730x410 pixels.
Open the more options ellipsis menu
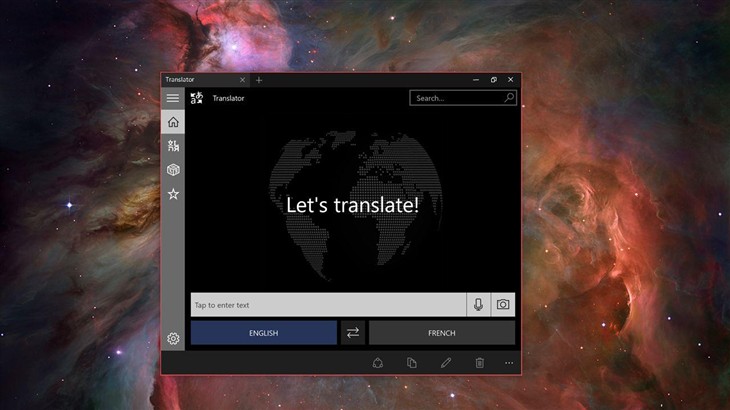coord(509,363)
